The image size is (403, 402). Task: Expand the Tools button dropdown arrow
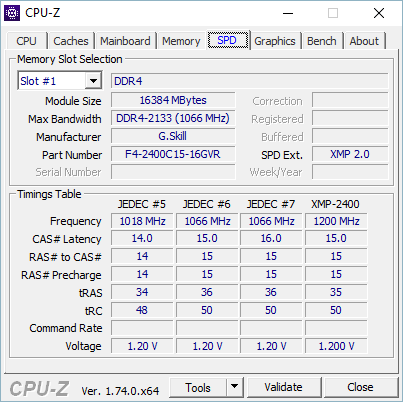tap(235, 387)
